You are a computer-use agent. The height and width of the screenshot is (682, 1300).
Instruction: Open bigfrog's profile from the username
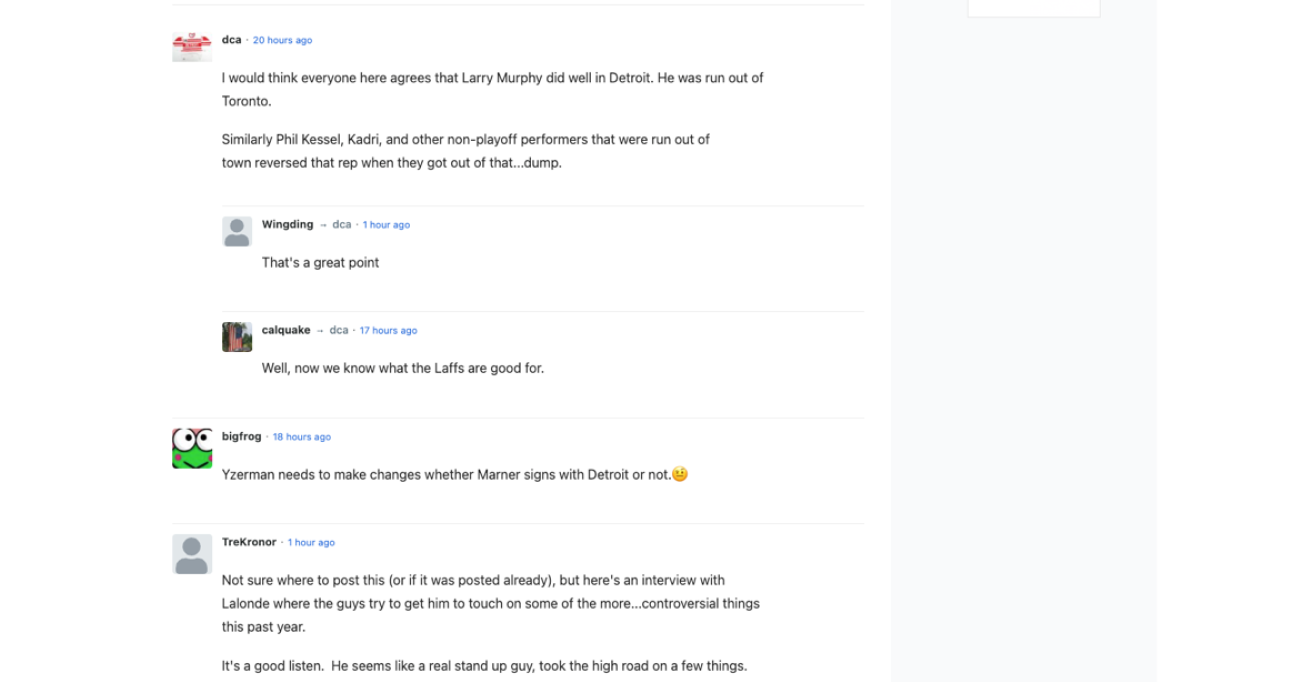tap(241, 436)
